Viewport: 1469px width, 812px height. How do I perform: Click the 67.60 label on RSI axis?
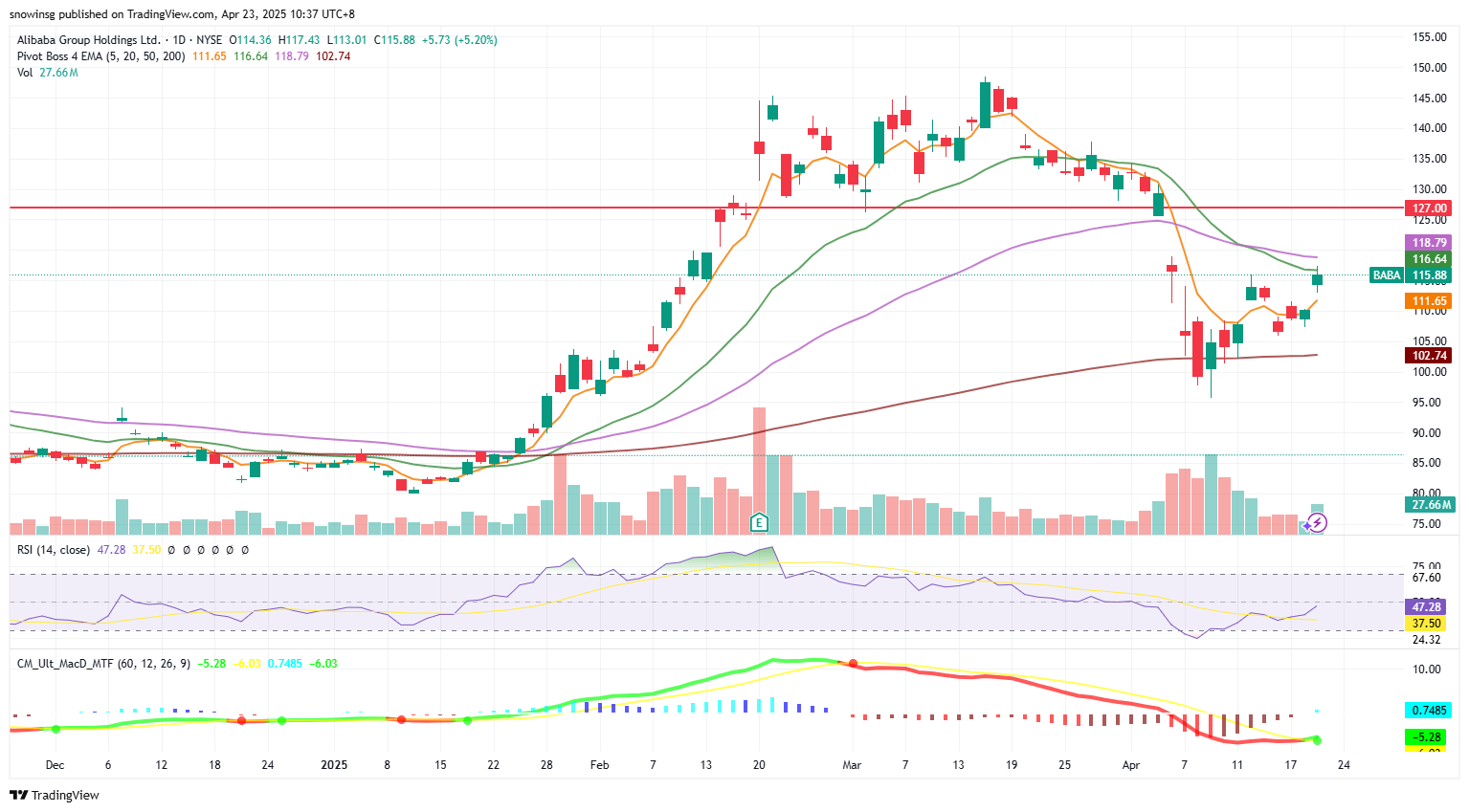click(x=1427, y=578)
